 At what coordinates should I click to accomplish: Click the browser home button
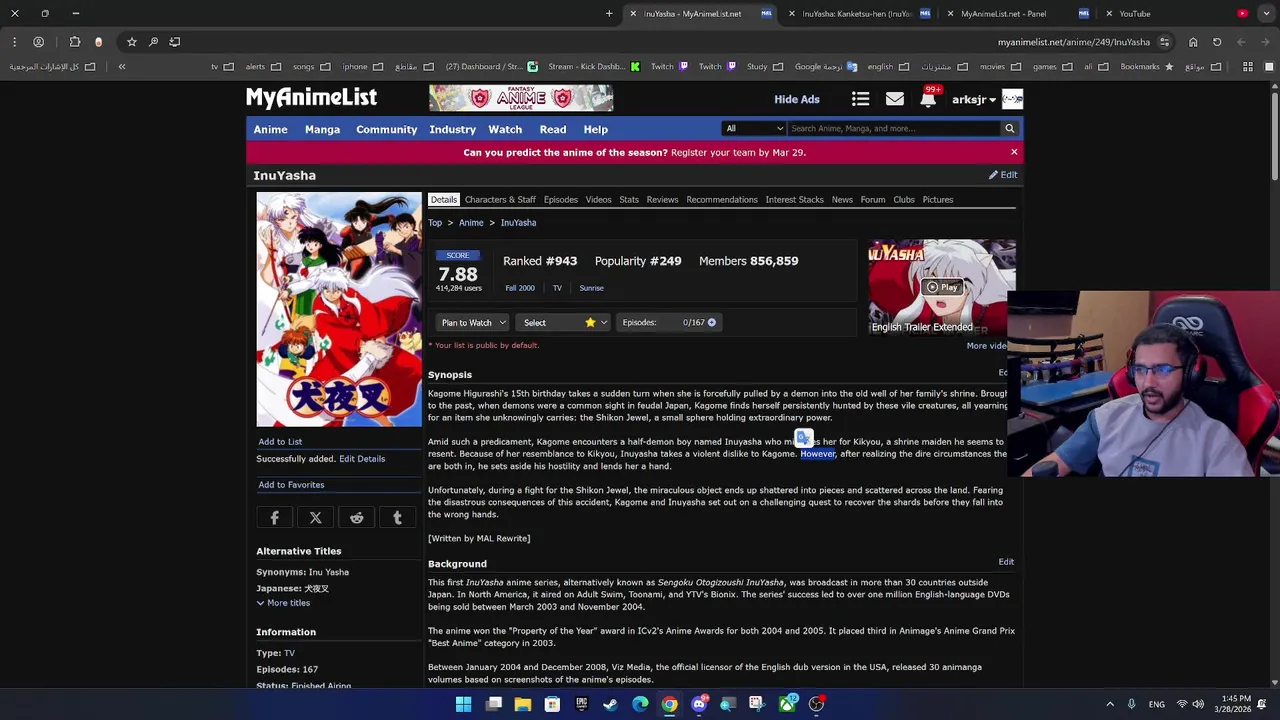tap(1193, 42)
